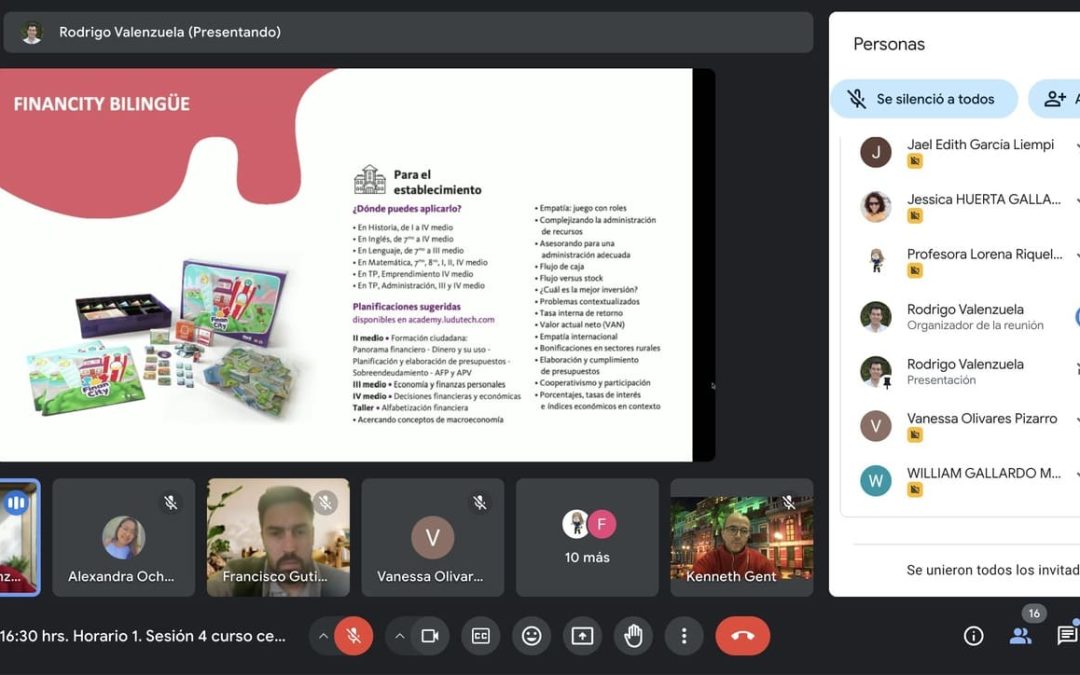The width and height of the screenshot is (1080, 675).
Task: Click the yellow status badge under WILLIAM GALLARDO
Action: click(915, 490)
